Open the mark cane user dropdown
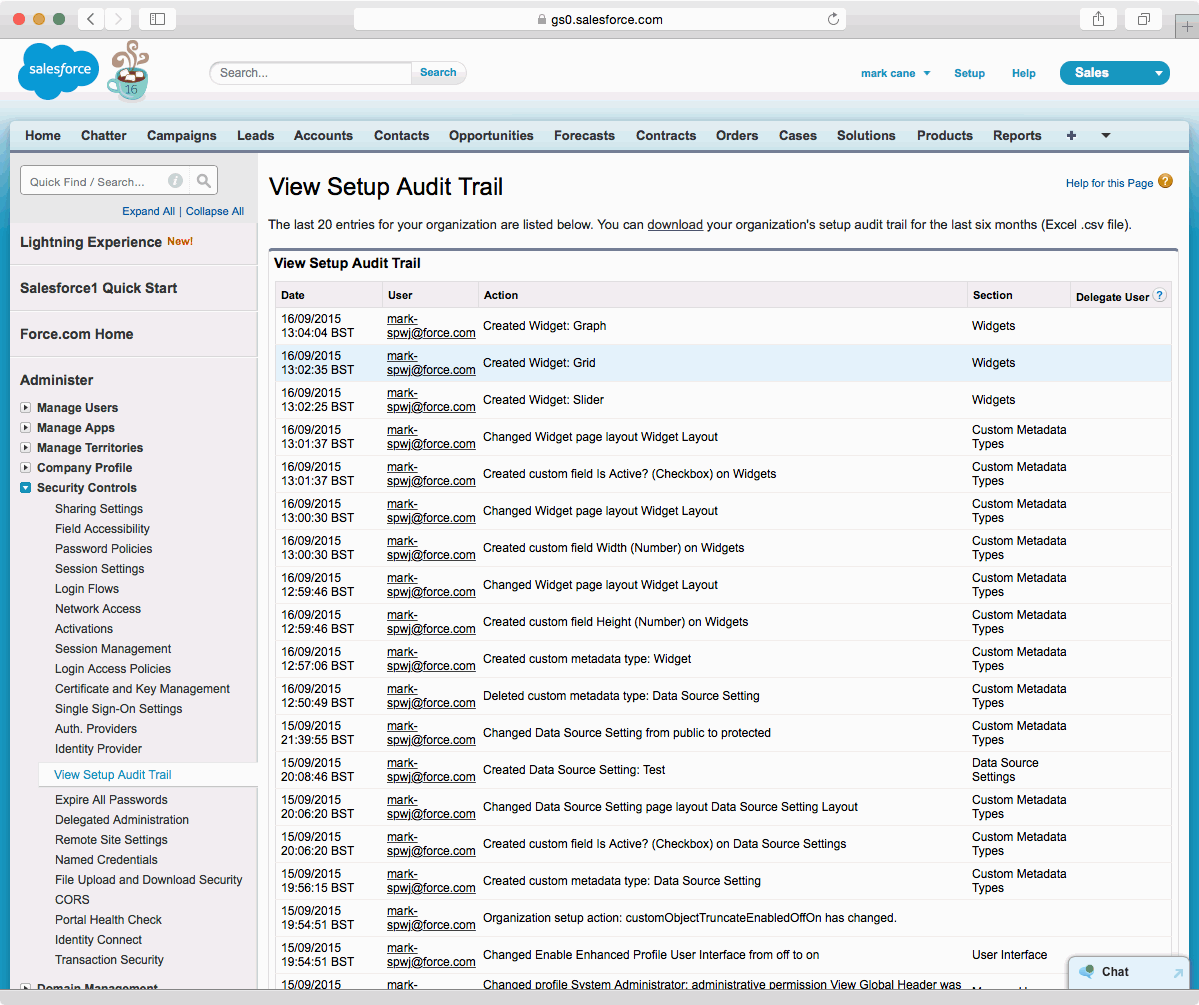The height and width of the screenshot is (1005, 1199). (895, 73)
